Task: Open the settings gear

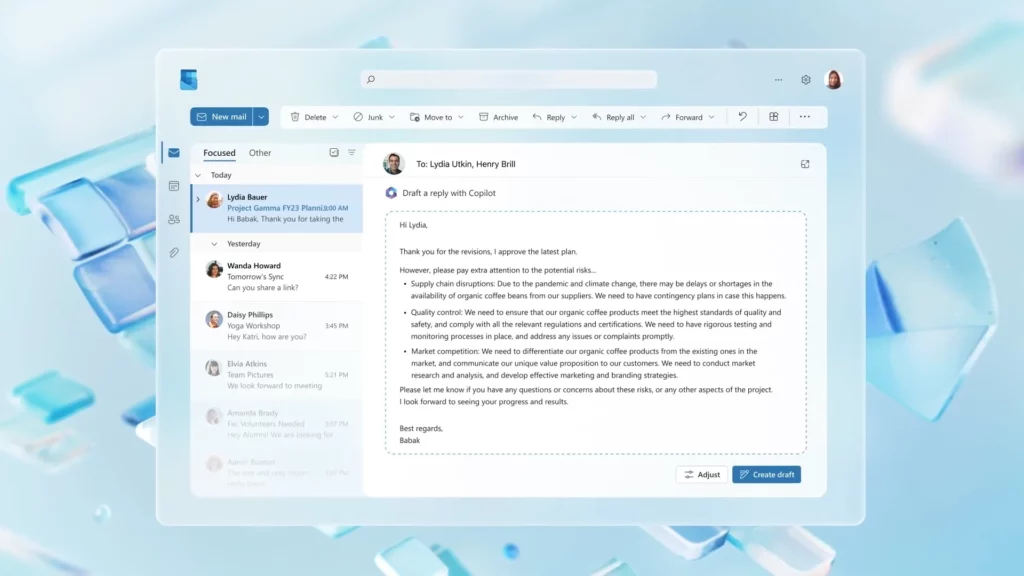Action: [806, 80]
